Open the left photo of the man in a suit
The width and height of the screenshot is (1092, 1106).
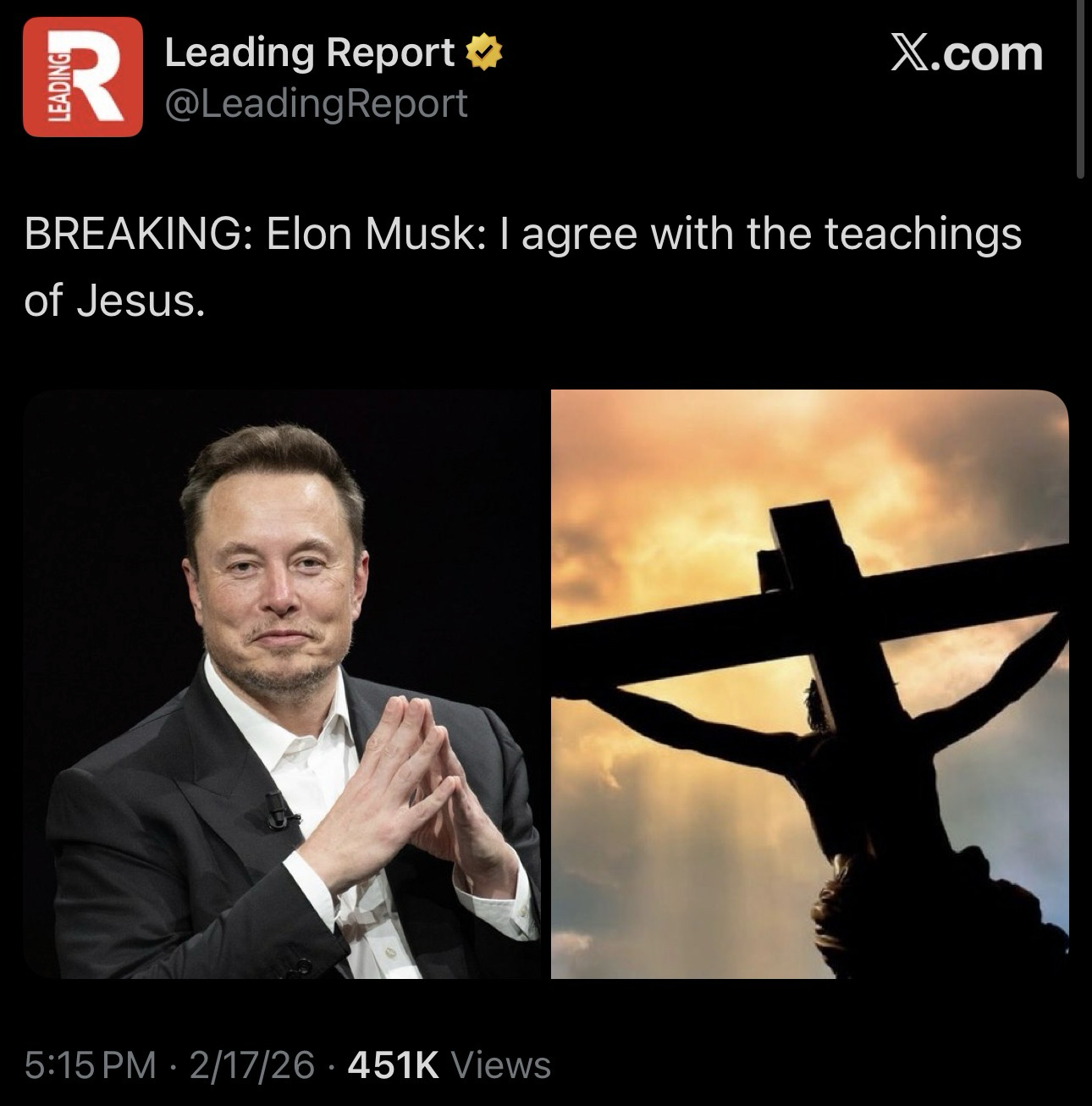[x=282, y=684]
